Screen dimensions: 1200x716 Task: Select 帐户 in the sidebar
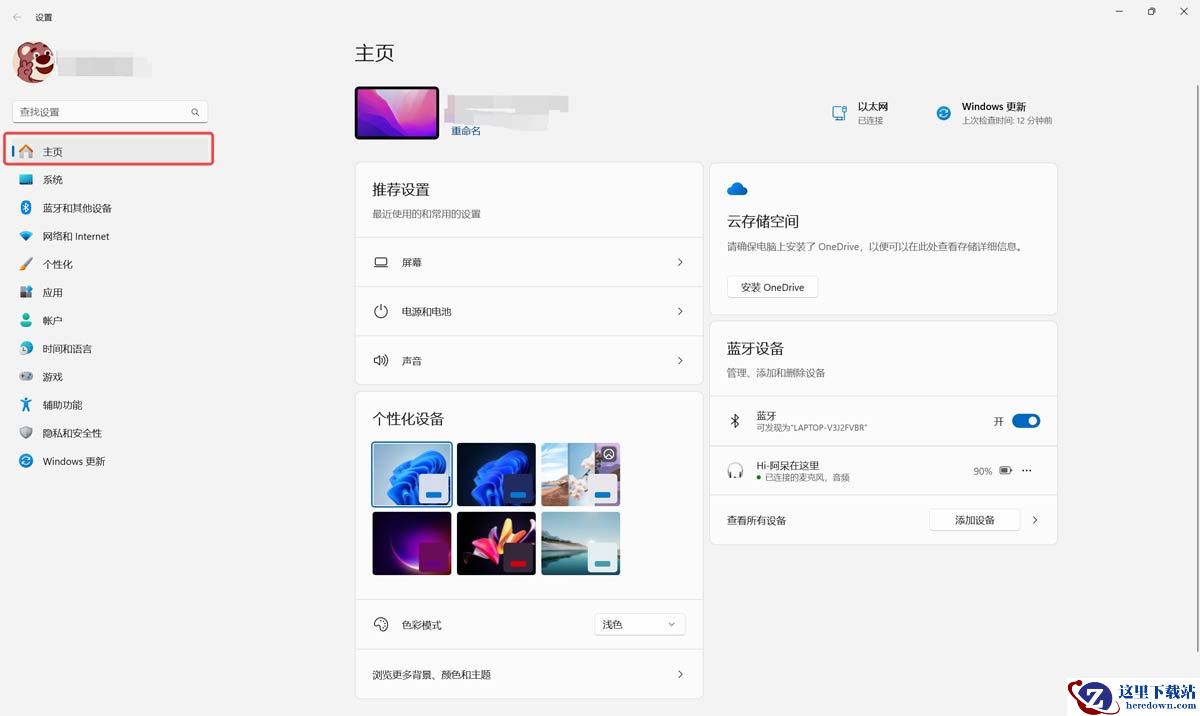coord(110,320)
